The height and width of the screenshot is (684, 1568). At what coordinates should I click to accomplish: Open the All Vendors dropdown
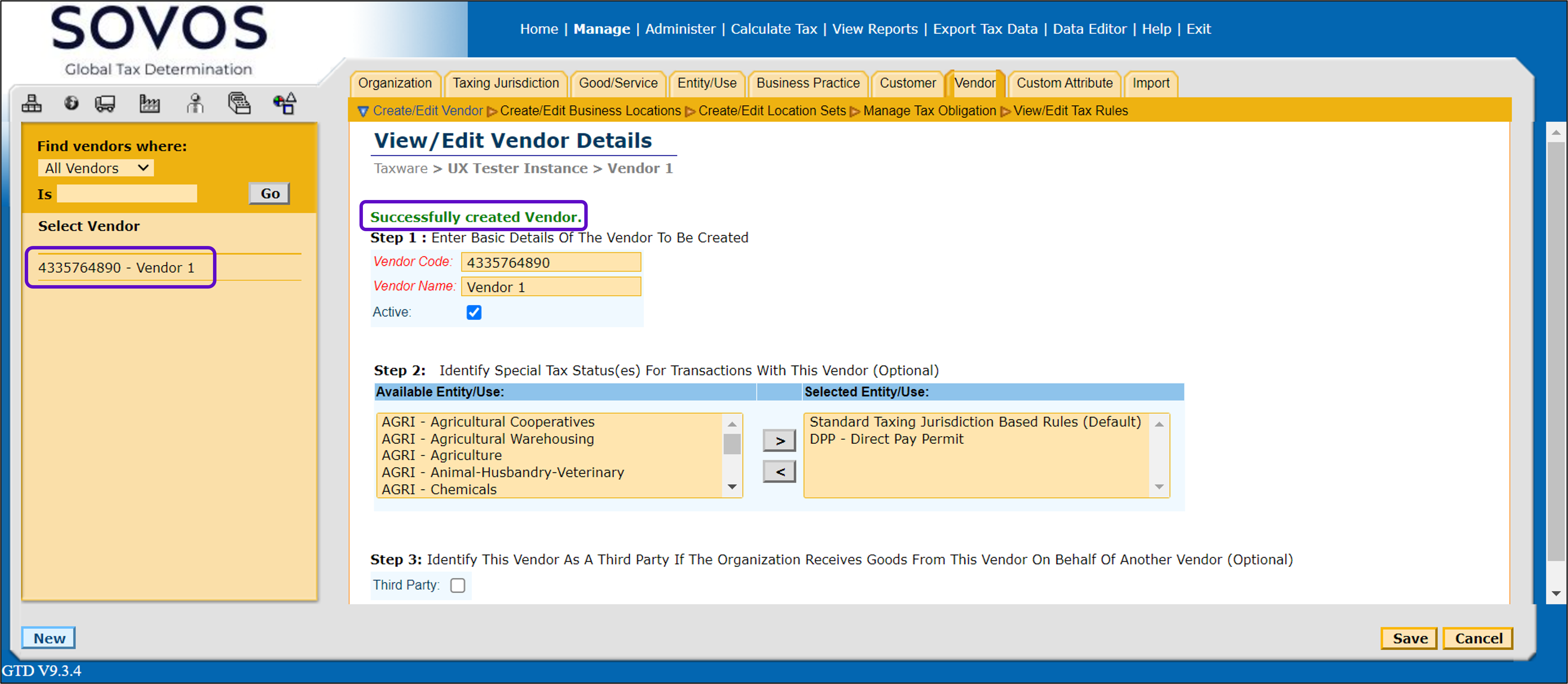[x=95, y=168]
